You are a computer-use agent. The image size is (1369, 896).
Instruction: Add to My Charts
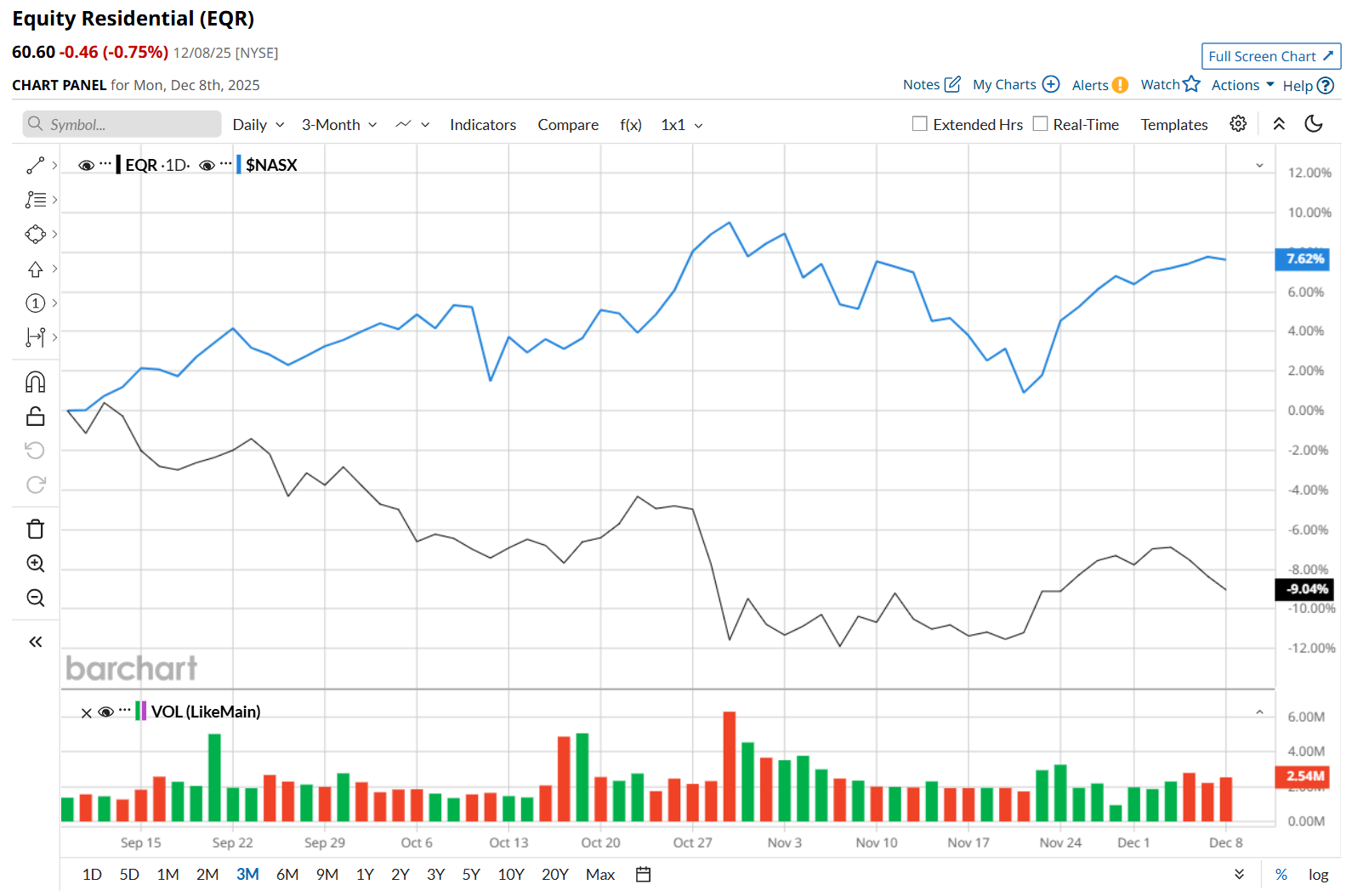point(1016,84)
